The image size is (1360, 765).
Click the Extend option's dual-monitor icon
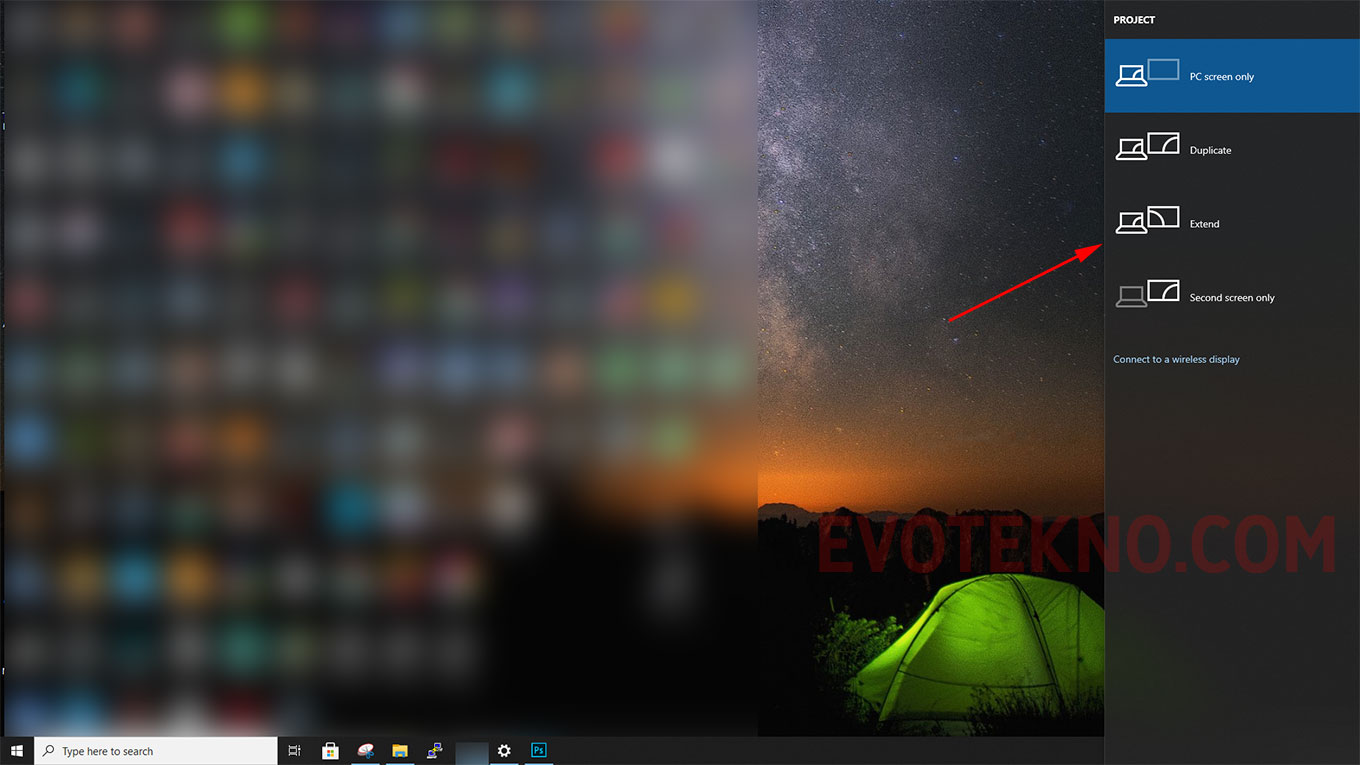1147,220
